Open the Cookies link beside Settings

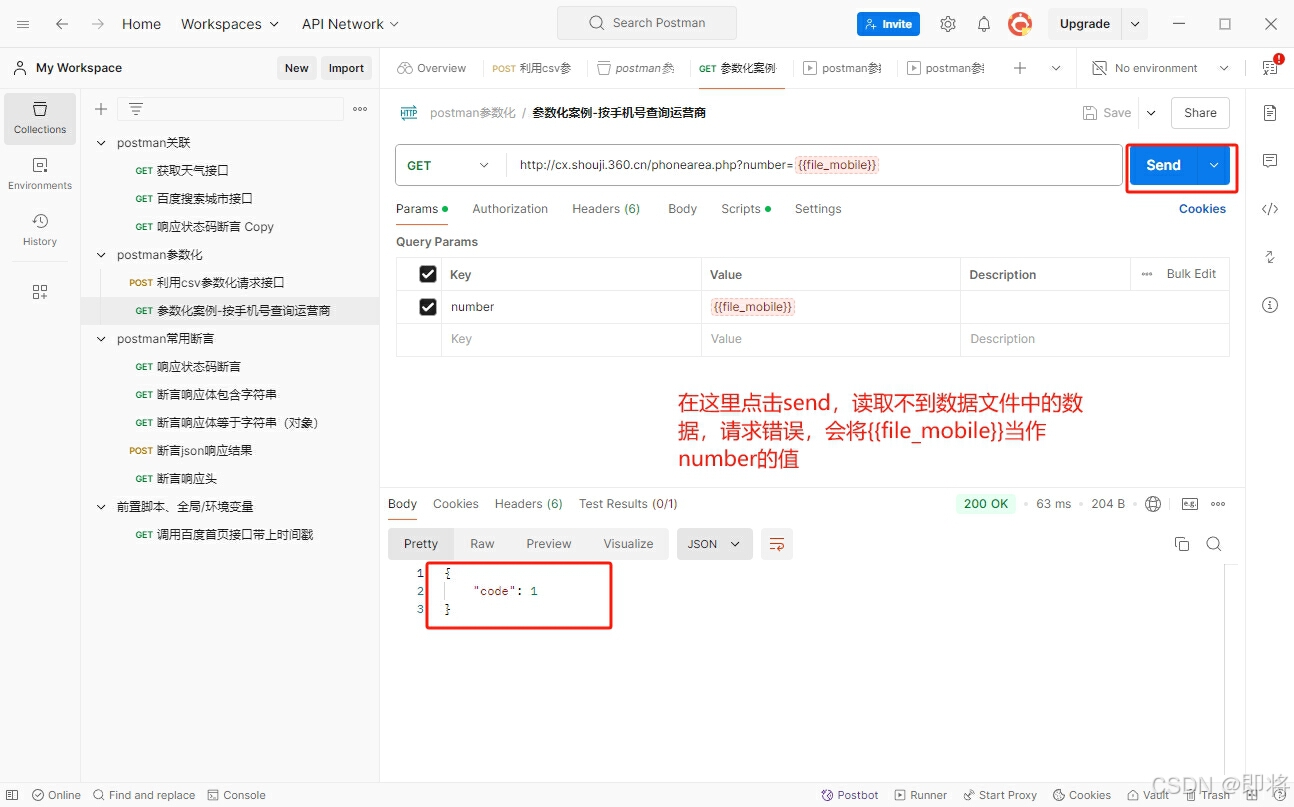[1202, 209]
